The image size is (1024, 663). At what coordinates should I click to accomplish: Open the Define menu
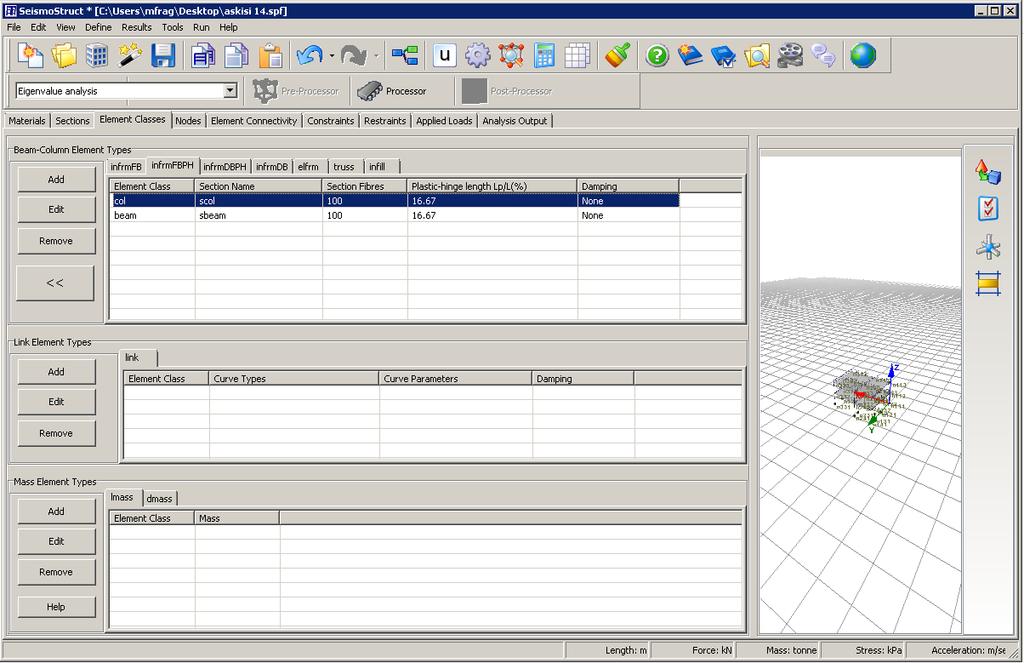(98, 27)
